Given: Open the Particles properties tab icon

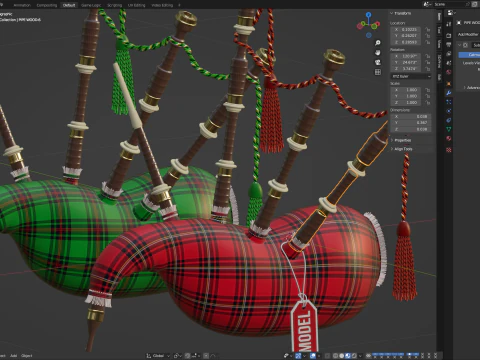Looking at the screenshot, I should coord(449,102).
